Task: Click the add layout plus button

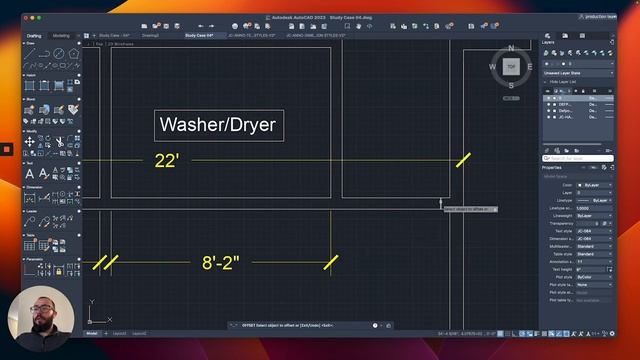Action: (x=106, y=333)
